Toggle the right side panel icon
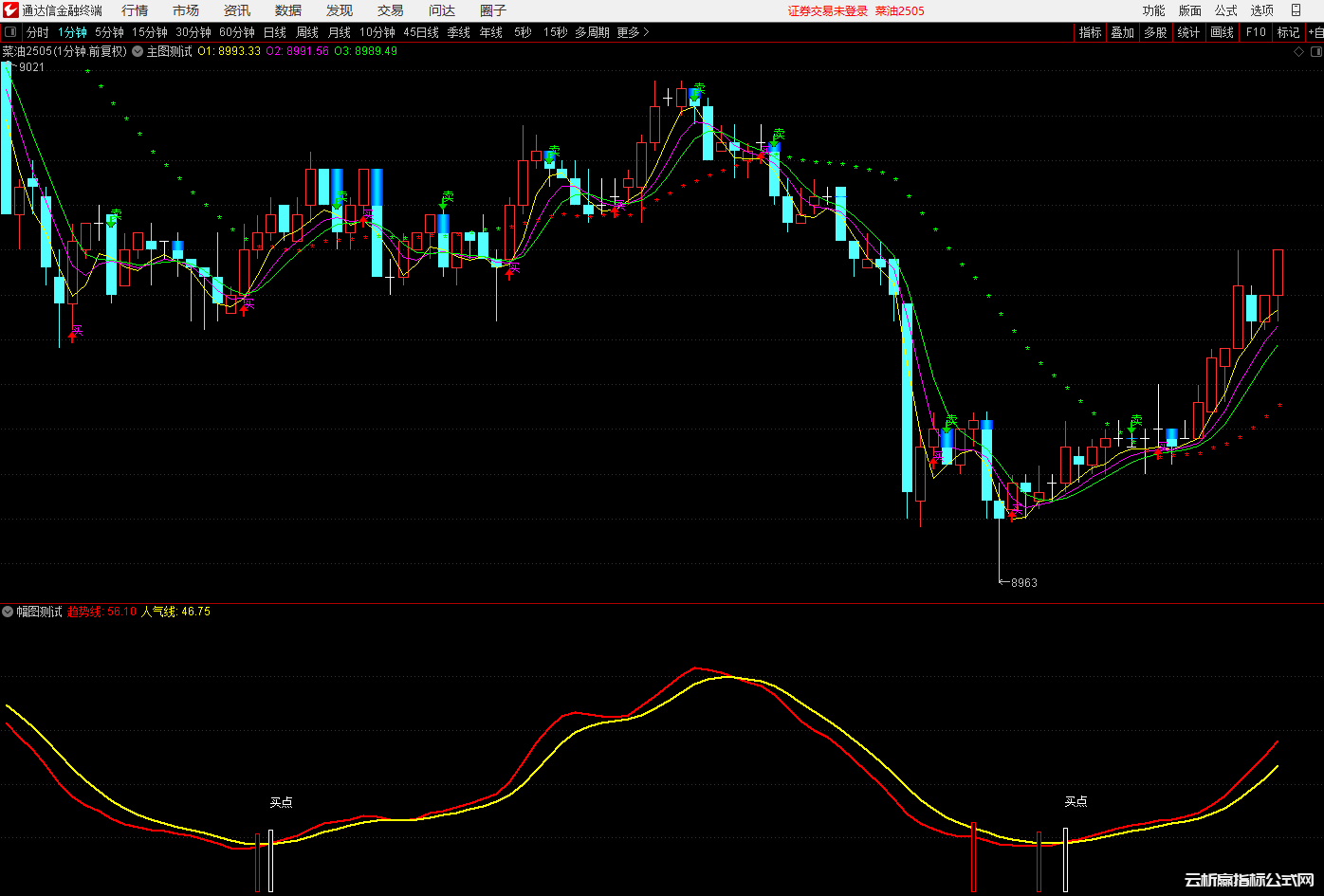Image resolution: width=1324 pixels, height=896 pixels. coord(1315,51)
